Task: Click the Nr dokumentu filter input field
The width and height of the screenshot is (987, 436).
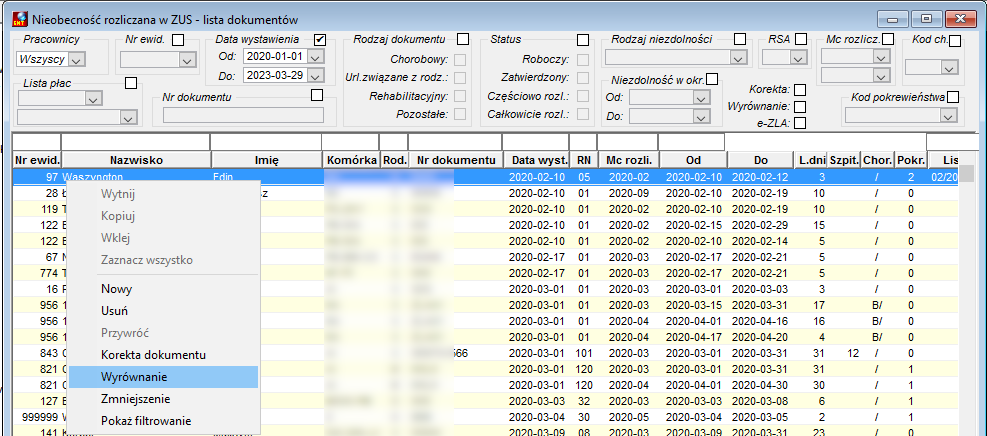Action: (x=243, y=115)
